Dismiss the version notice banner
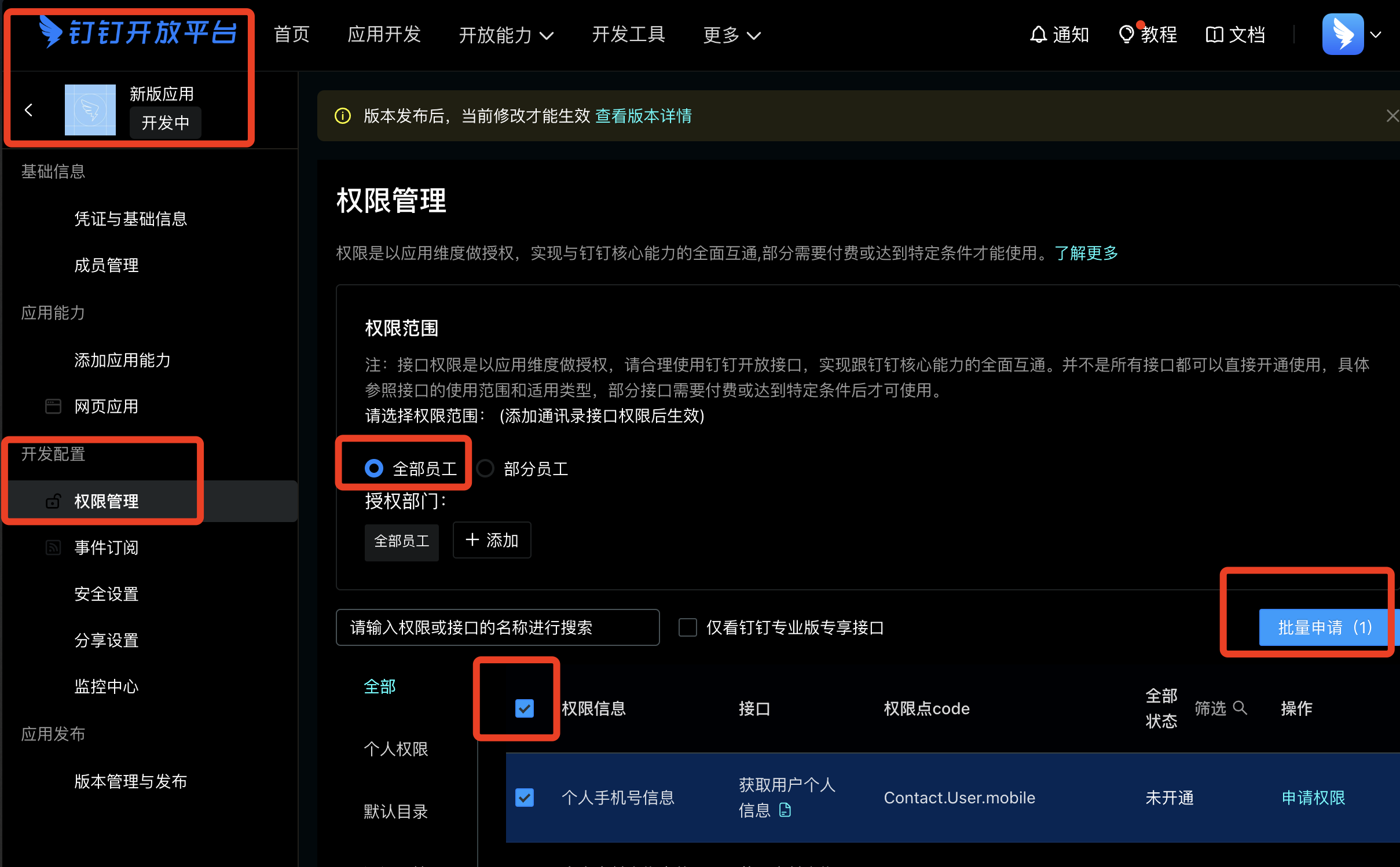 (1392, 116)
